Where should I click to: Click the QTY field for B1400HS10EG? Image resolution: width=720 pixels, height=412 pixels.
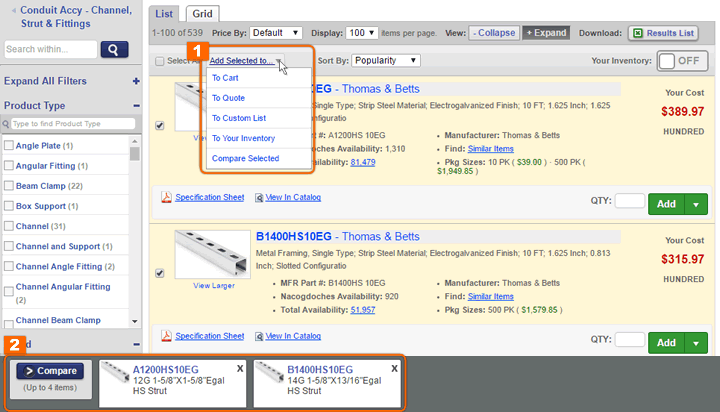[x=630, y=339]
